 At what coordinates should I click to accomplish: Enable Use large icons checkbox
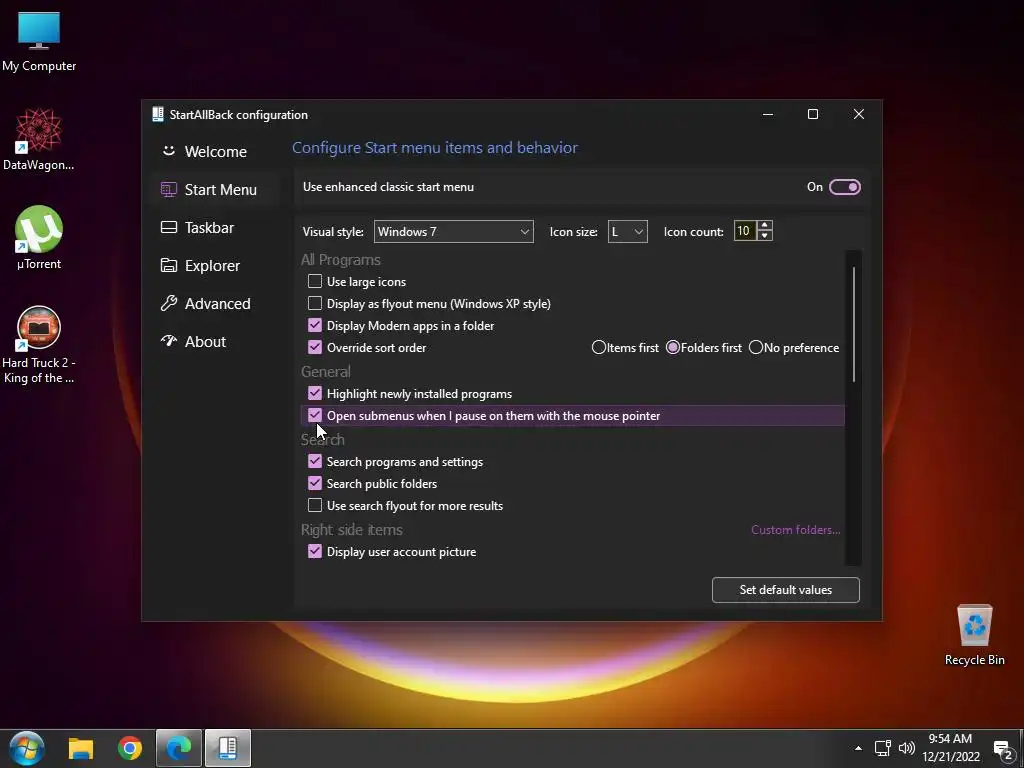tap(315, 281)
